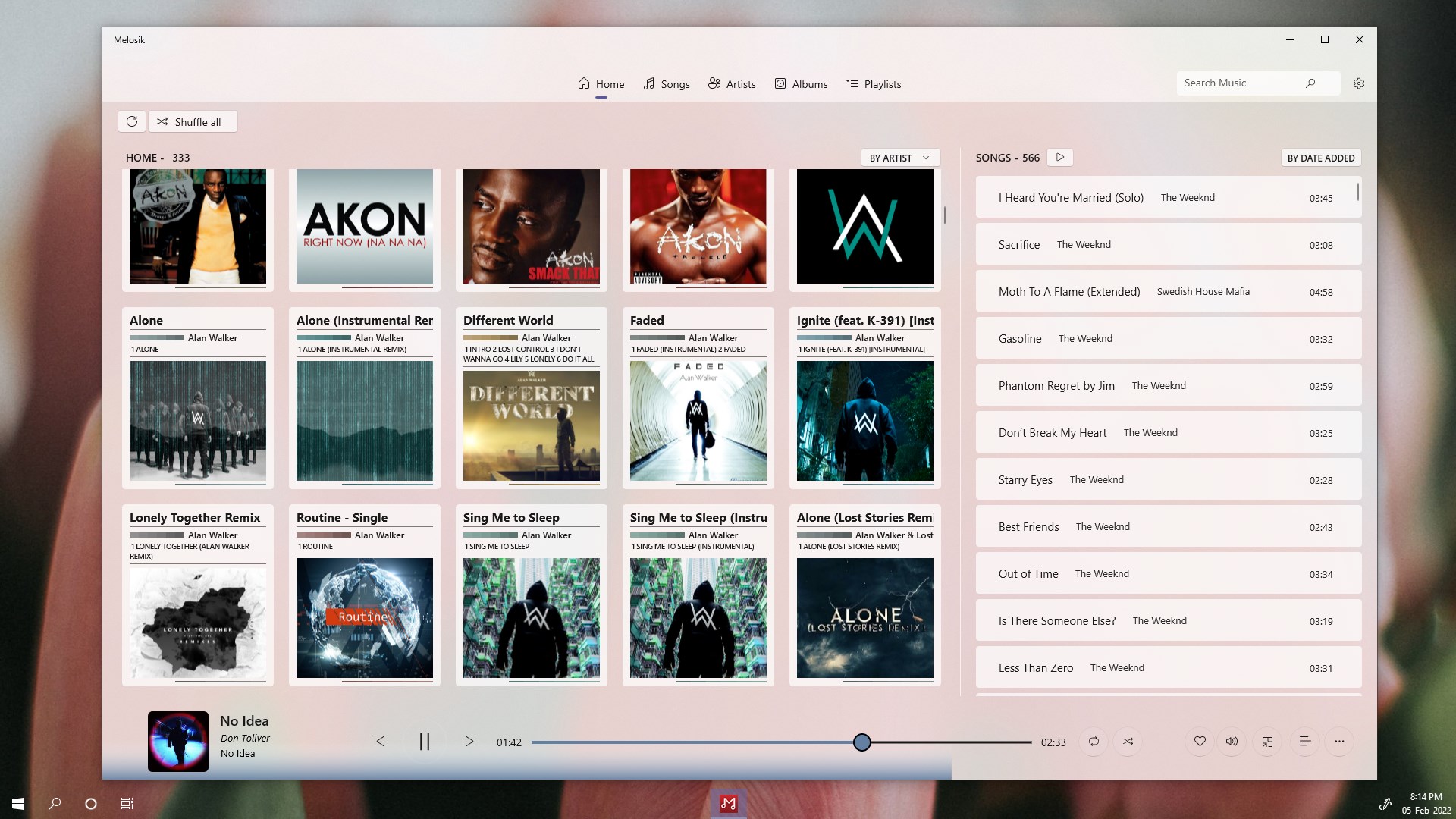The height and width of the screenshot is (819, 1456).
Task: Open the taskbar clock and date
Action: click(x=1426, y=804)
